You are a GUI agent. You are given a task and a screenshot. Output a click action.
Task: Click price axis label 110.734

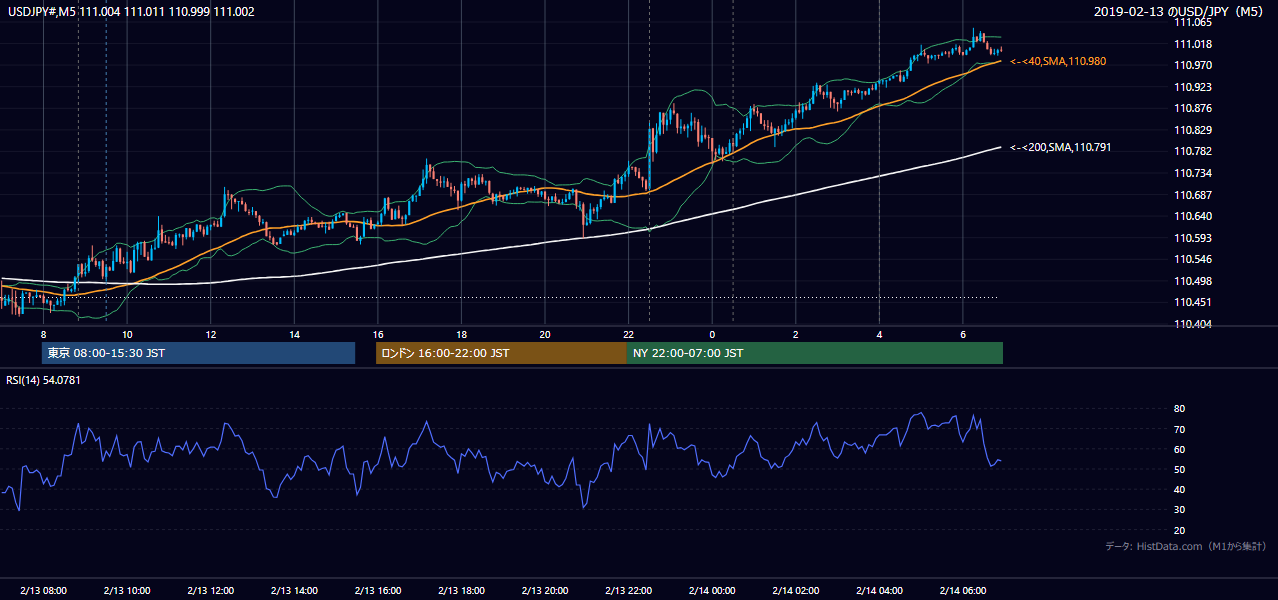(x=1192, y=173)
